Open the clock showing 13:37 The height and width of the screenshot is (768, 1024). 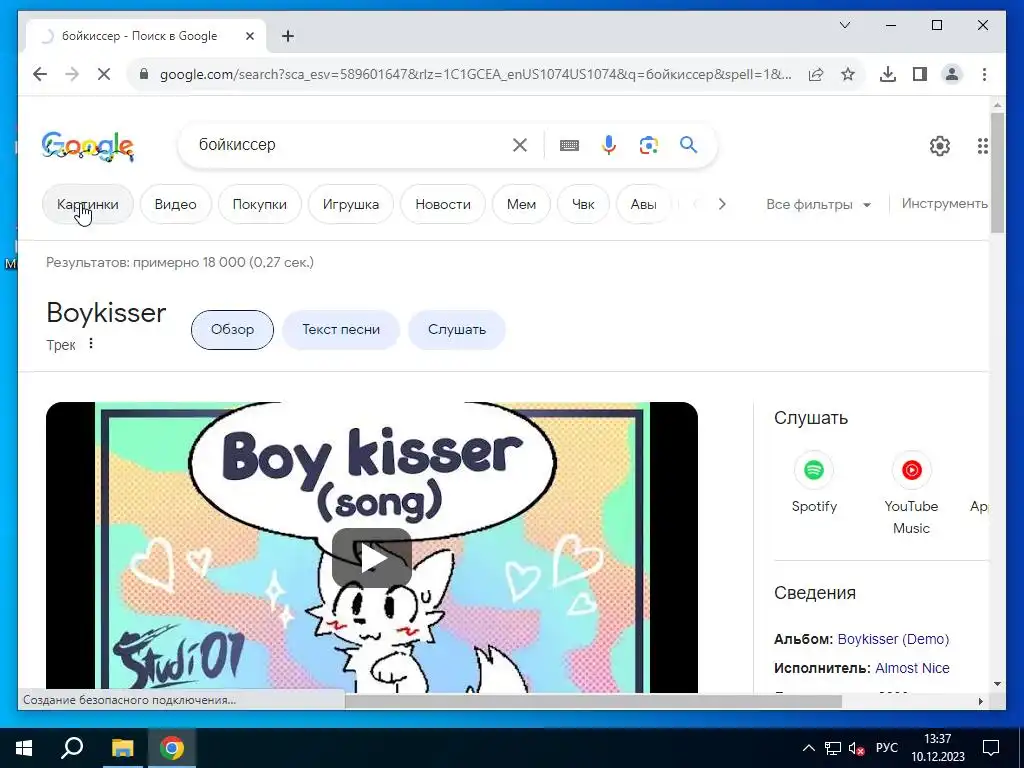click(x=938, y=748)
